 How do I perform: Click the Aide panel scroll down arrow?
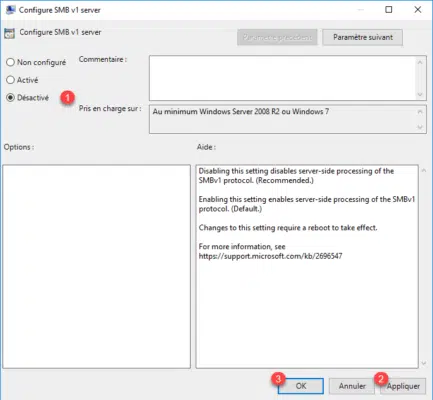[424, 363]
